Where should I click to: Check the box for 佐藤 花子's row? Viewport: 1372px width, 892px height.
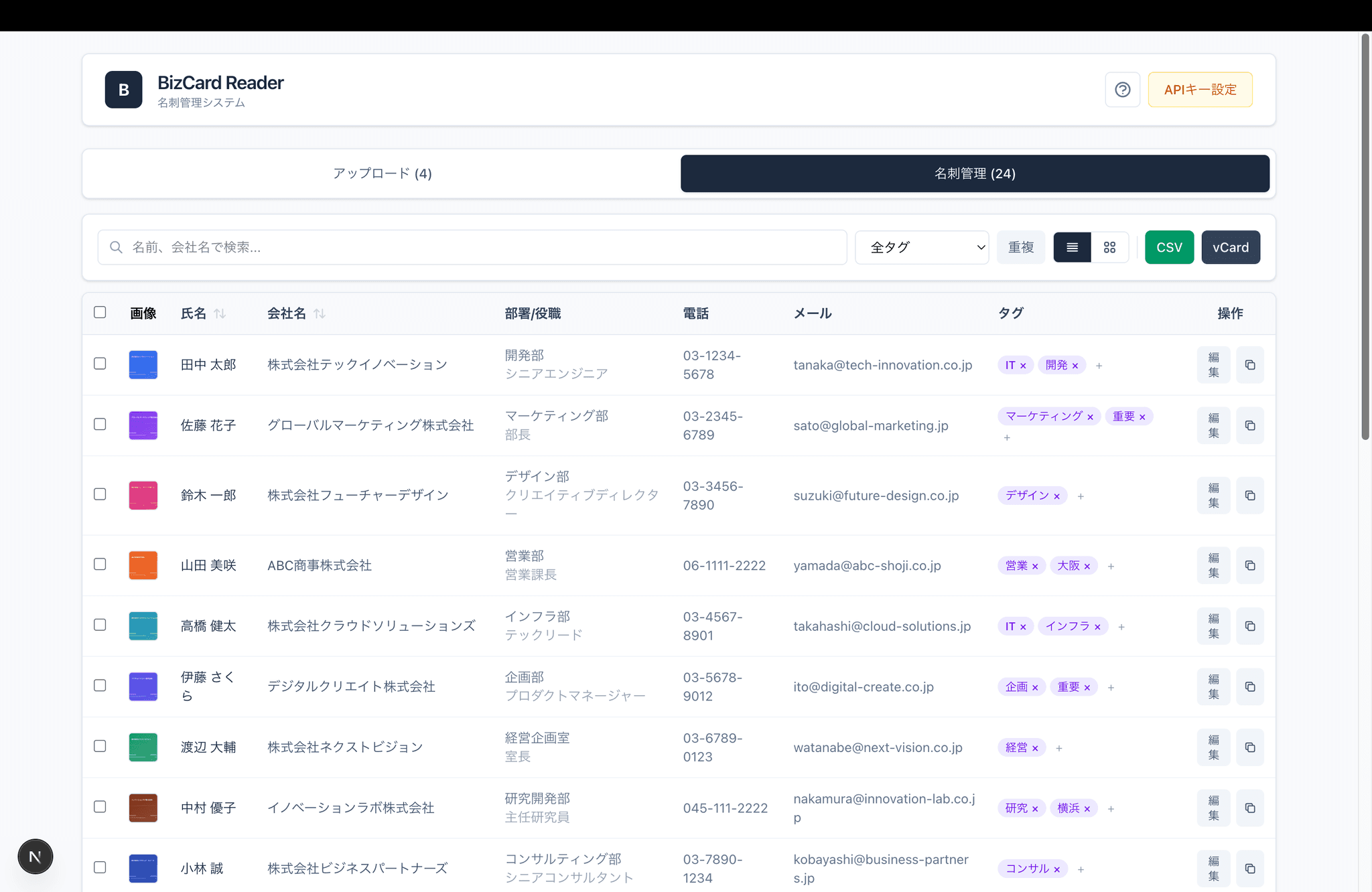100,424
